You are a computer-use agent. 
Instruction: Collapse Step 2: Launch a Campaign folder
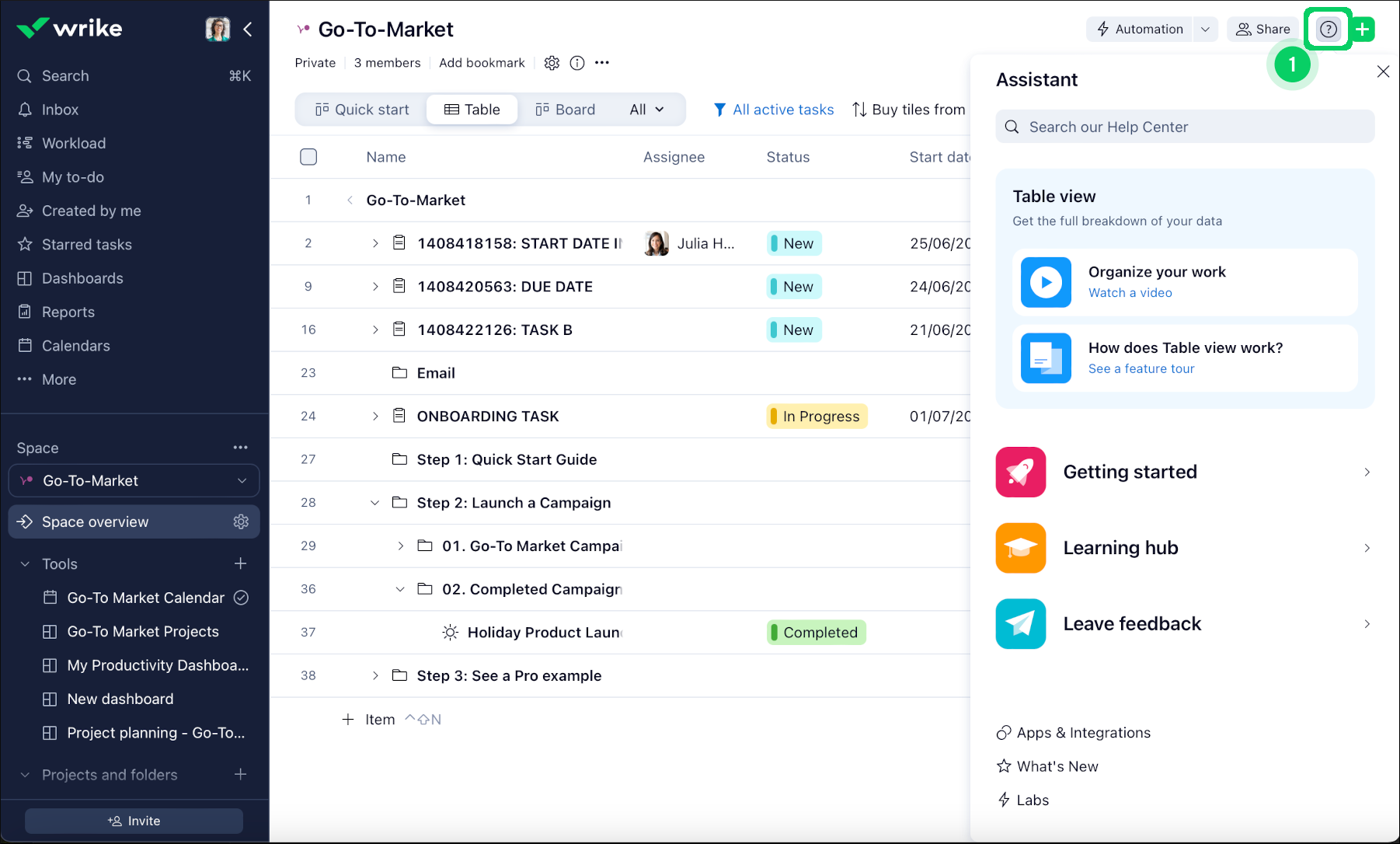point(375,503)
